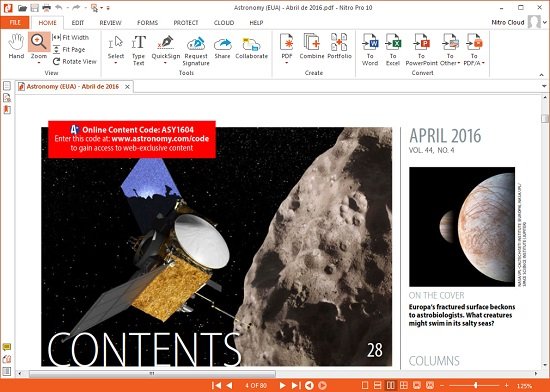Click the Print icon in quick access toolbar
550x392 pixels.
coord(46,8)
